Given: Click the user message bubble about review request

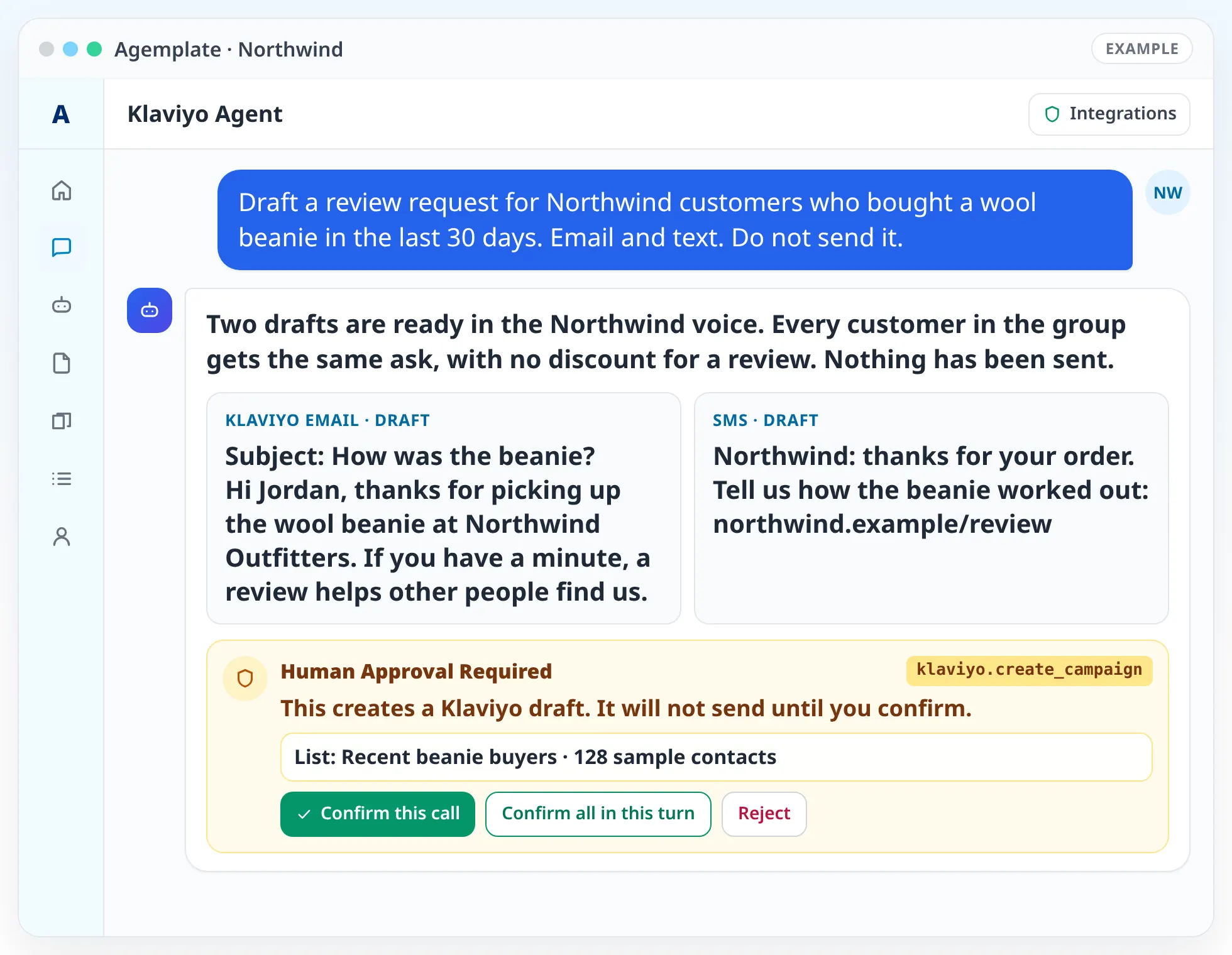Looking at the screenshot, I should point(675,220).
